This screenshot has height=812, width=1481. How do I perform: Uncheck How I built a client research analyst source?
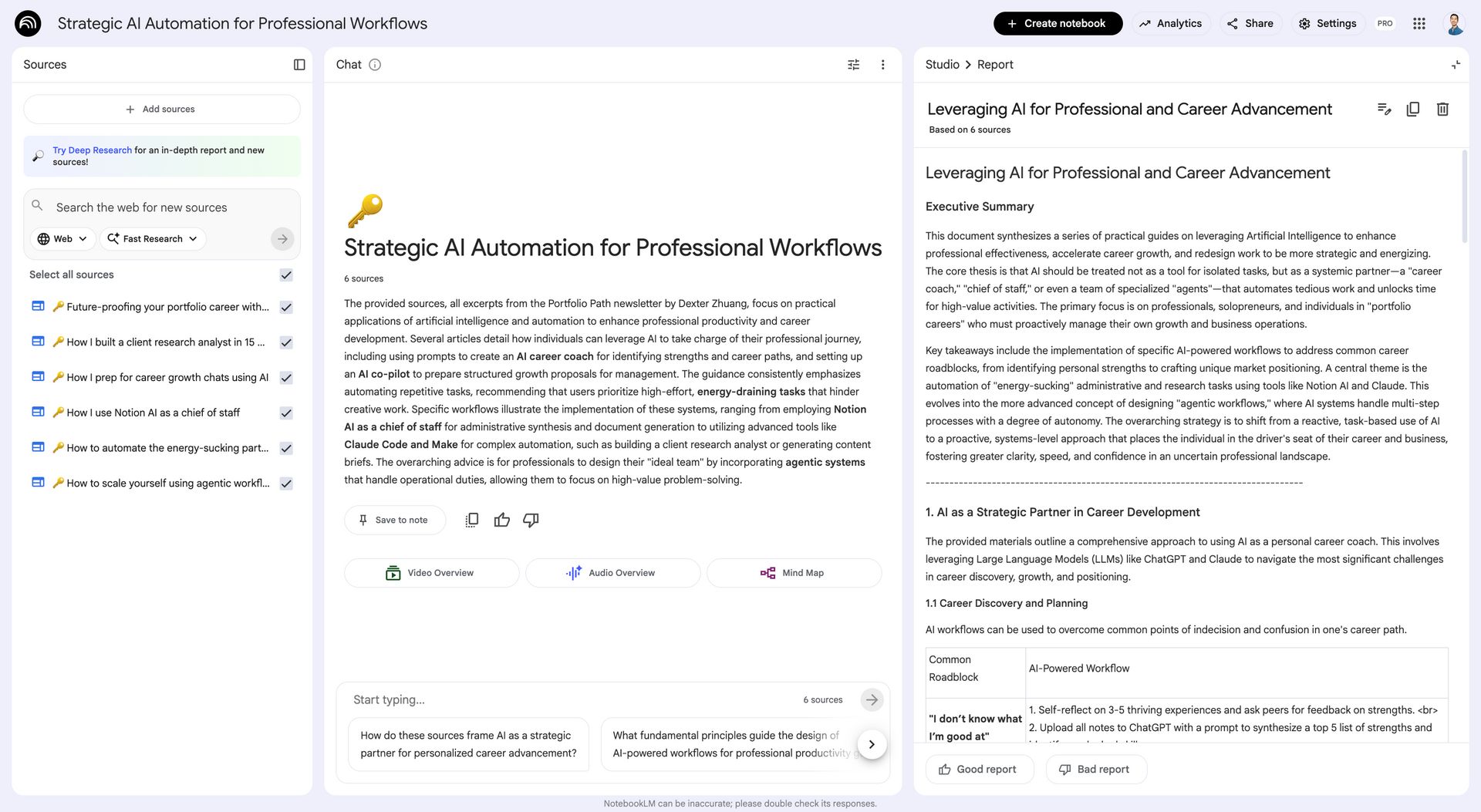point(286,342)
